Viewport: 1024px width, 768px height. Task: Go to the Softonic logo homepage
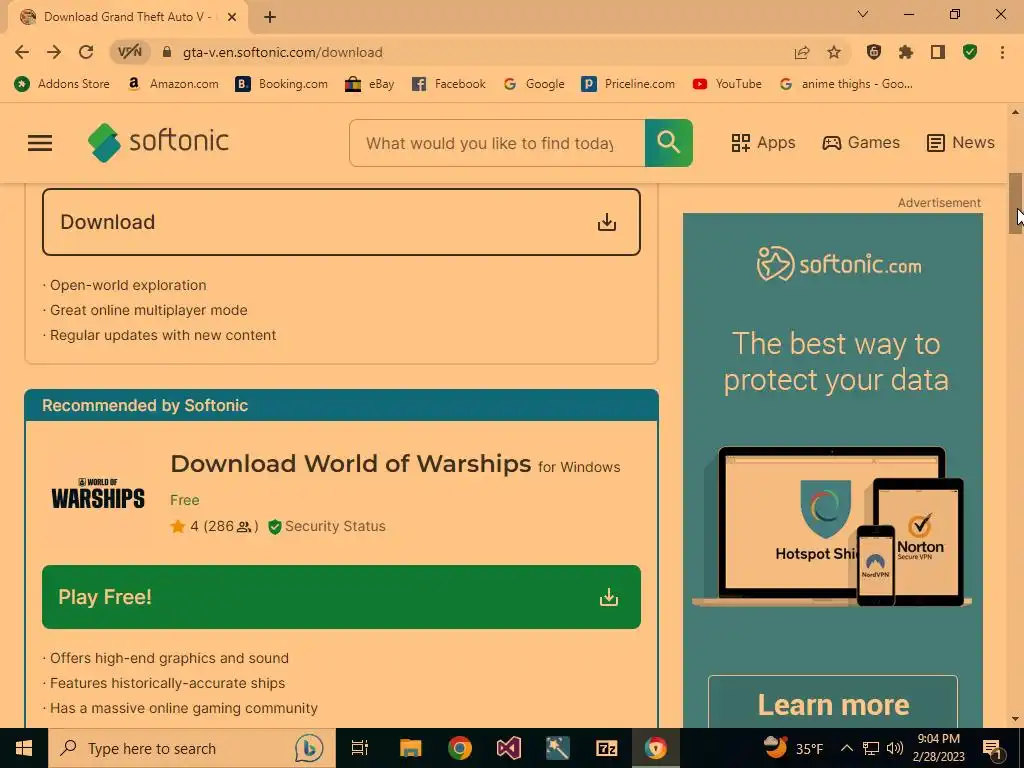coord(158,142)
